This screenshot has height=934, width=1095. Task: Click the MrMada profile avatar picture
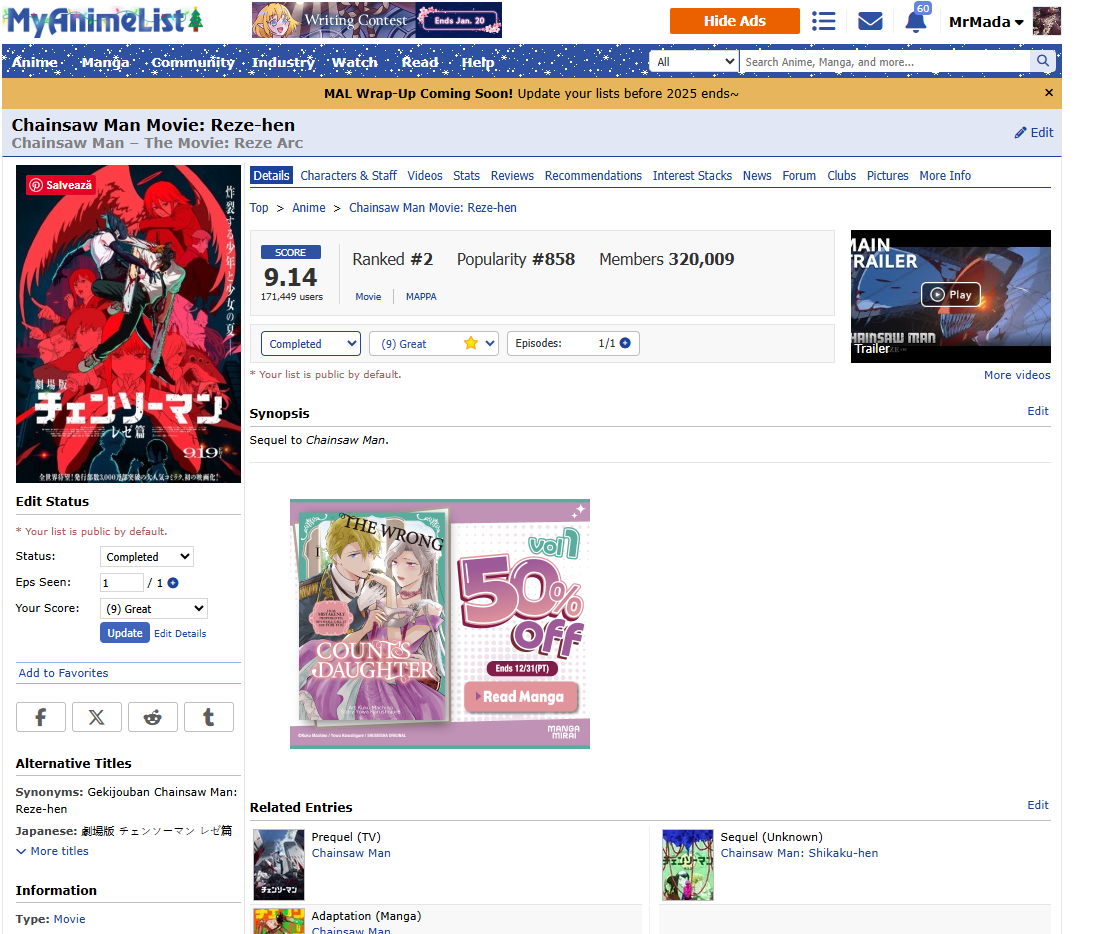1046,21
